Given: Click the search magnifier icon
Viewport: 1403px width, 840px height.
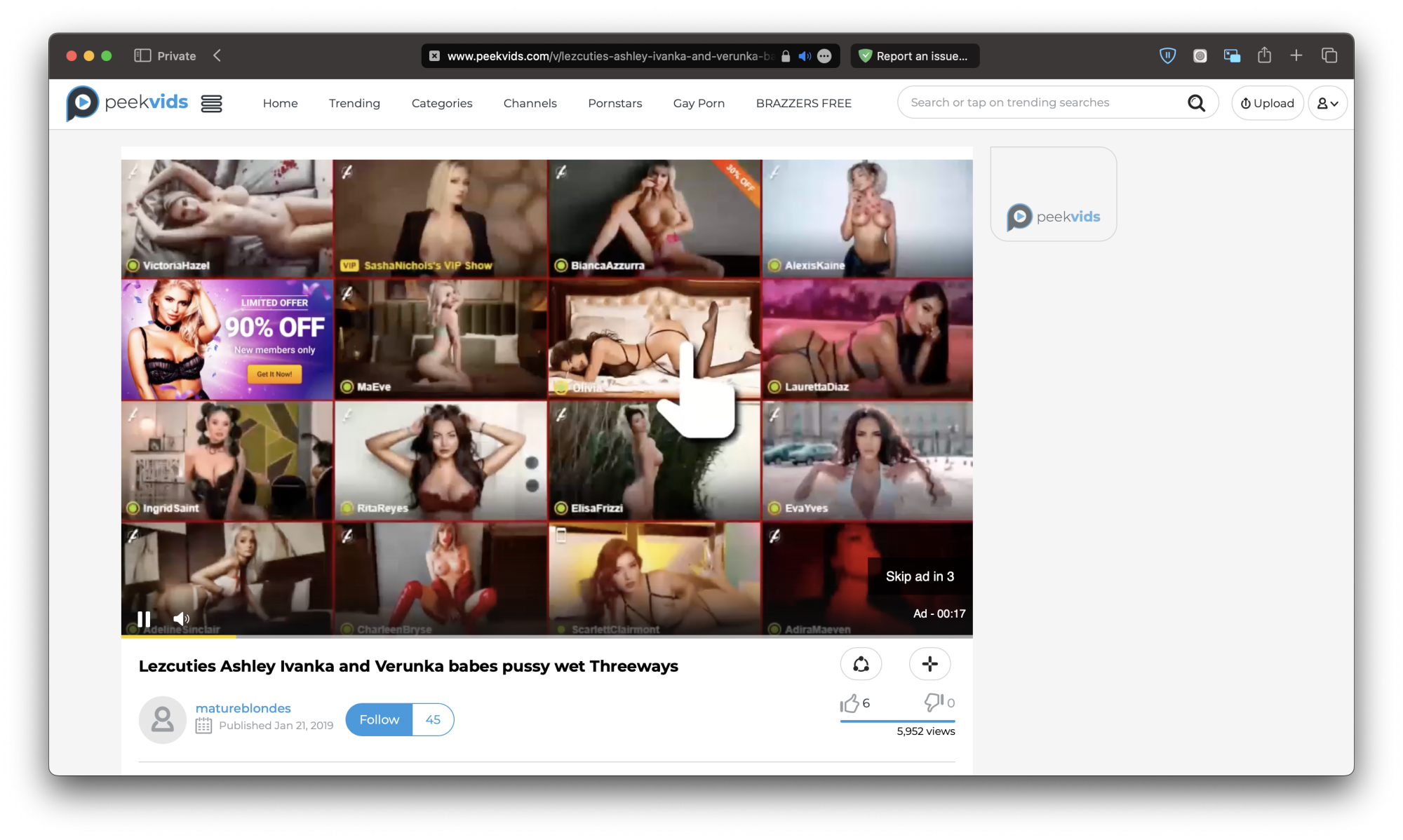Looking at the screenshot, I should click(x=1196, y=103).
